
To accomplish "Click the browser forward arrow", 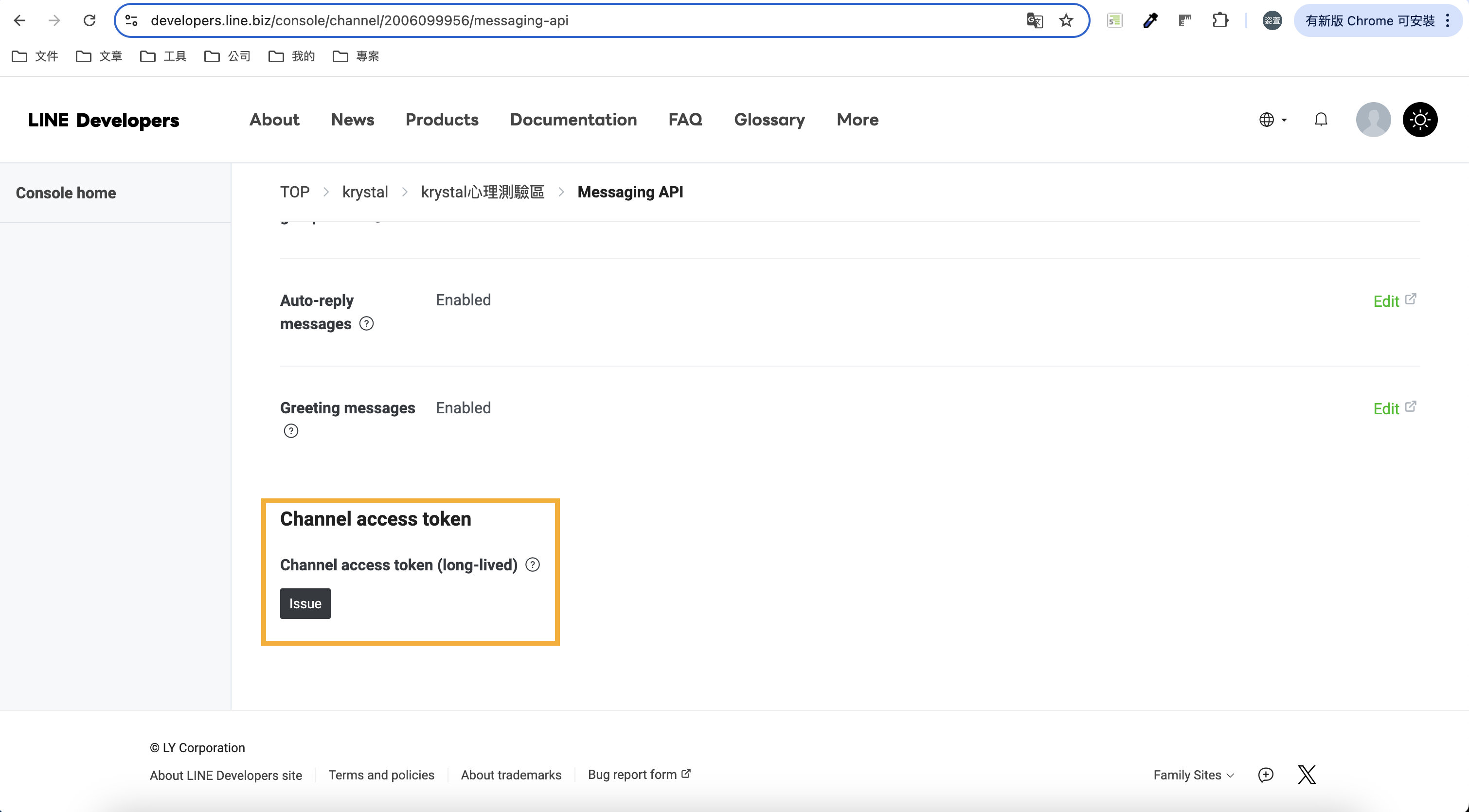I will tap(54, 20).
